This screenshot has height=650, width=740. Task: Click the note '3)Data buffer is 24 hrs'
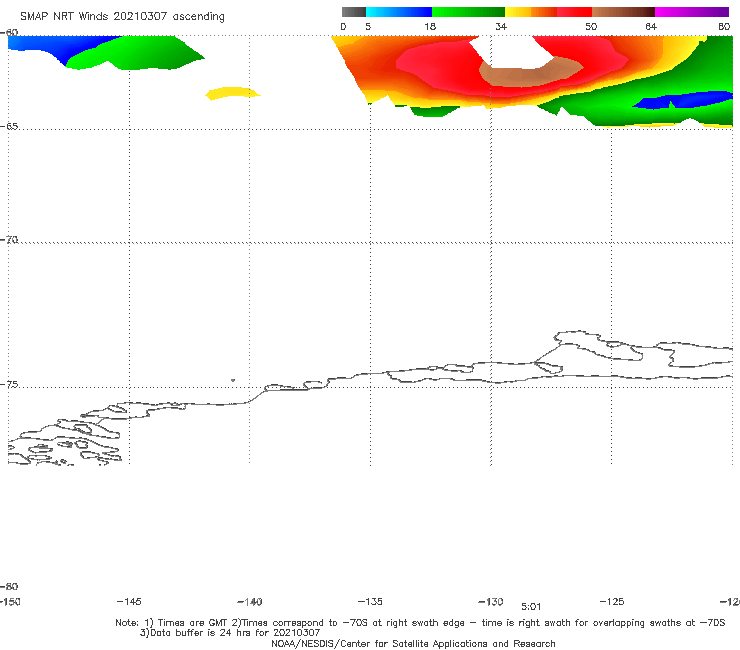[230, 633]
